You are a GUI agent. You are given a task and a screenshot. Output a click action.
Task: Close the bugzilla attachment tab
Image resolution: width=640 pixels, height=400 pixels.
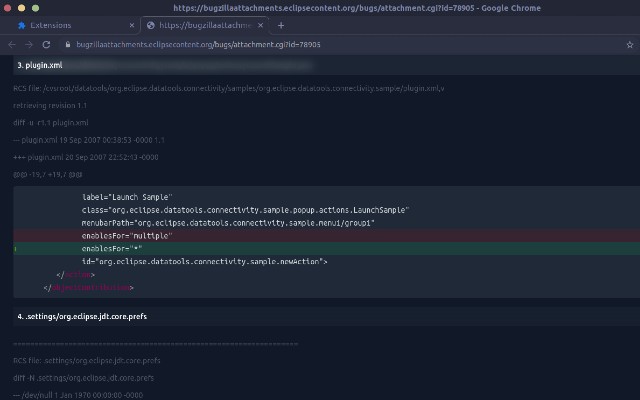click(260, 25)
